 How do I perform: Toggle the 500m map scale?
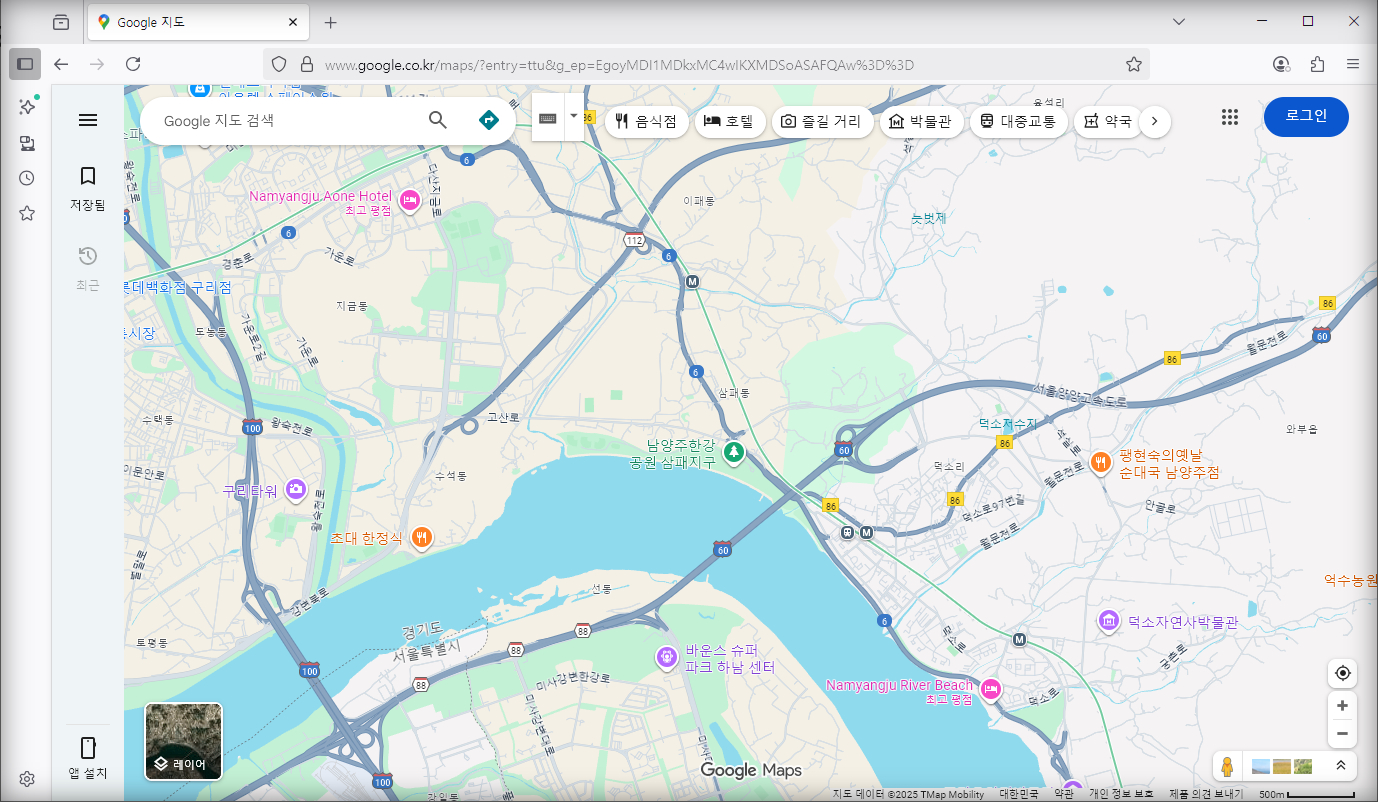click(x=1307, y=794)
